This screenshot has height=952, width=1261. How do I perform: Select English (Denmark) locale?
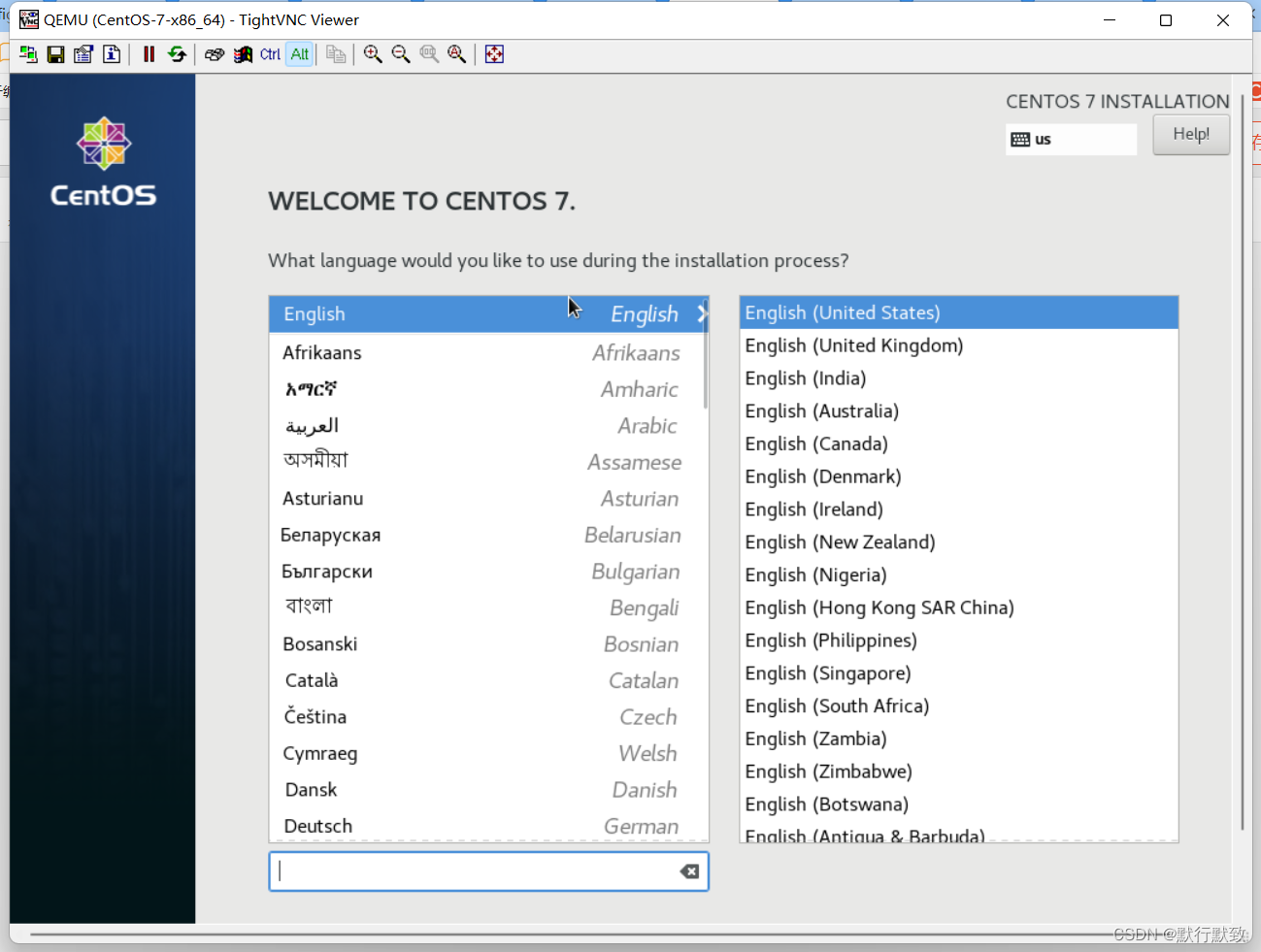point(959,476)
